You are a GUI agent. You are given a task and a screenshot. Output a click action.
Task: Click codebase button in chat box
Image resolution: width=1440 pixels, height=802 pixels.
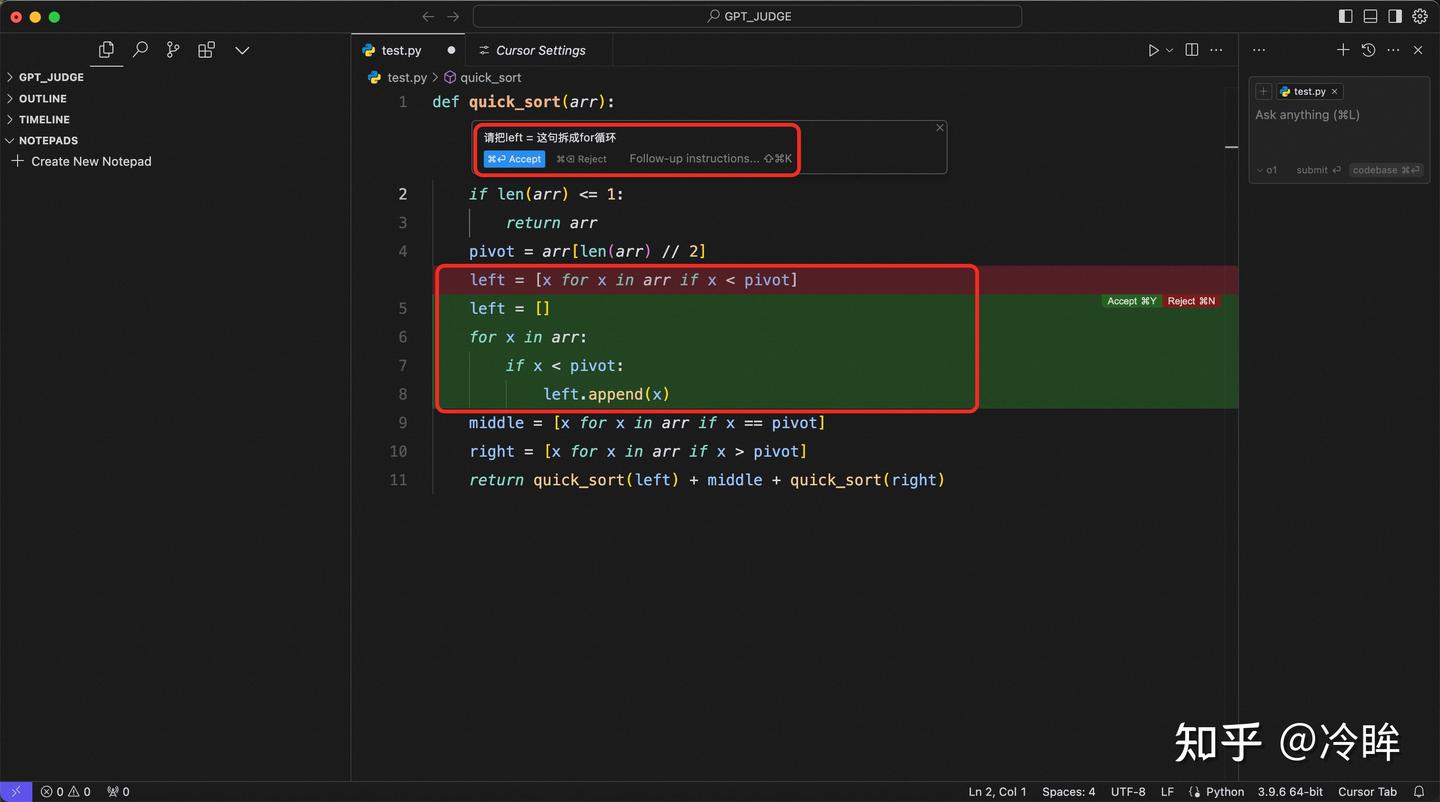click(1385, 170)
